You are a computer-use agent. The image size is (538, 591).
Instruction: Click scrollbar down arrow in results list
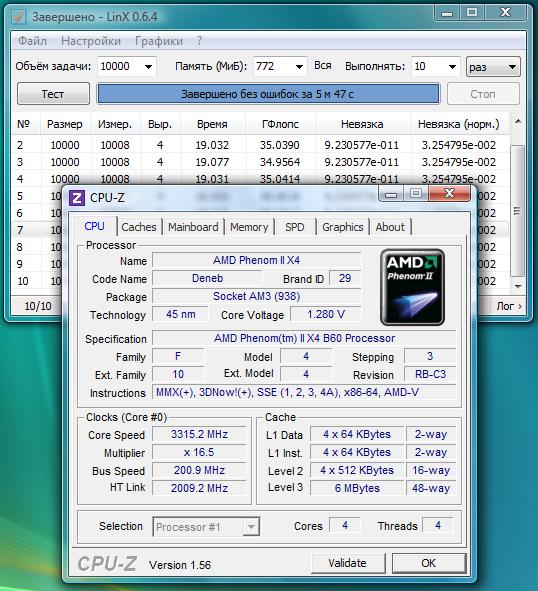[x=518, y=286]
